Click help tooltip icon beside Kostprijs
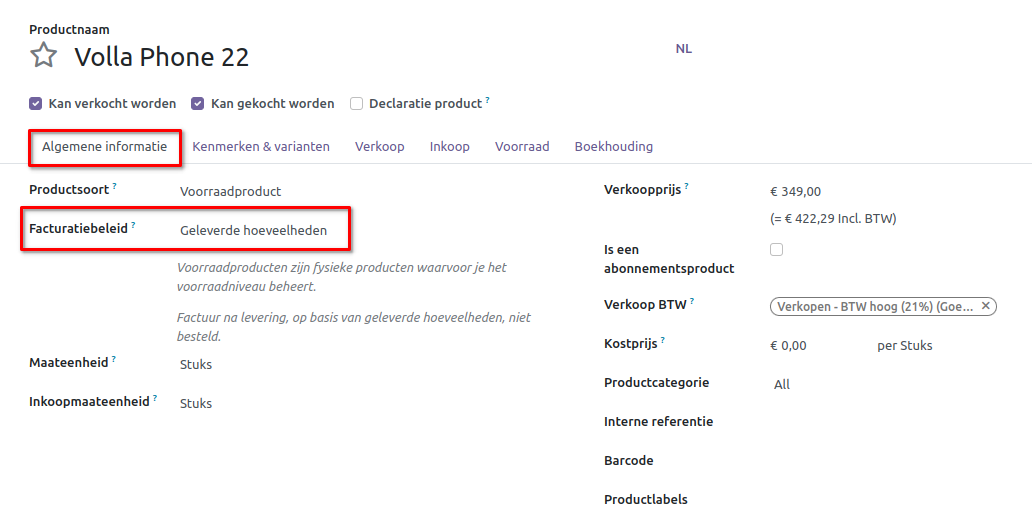Screen dimensions: 1032x522 coord(662,341)
